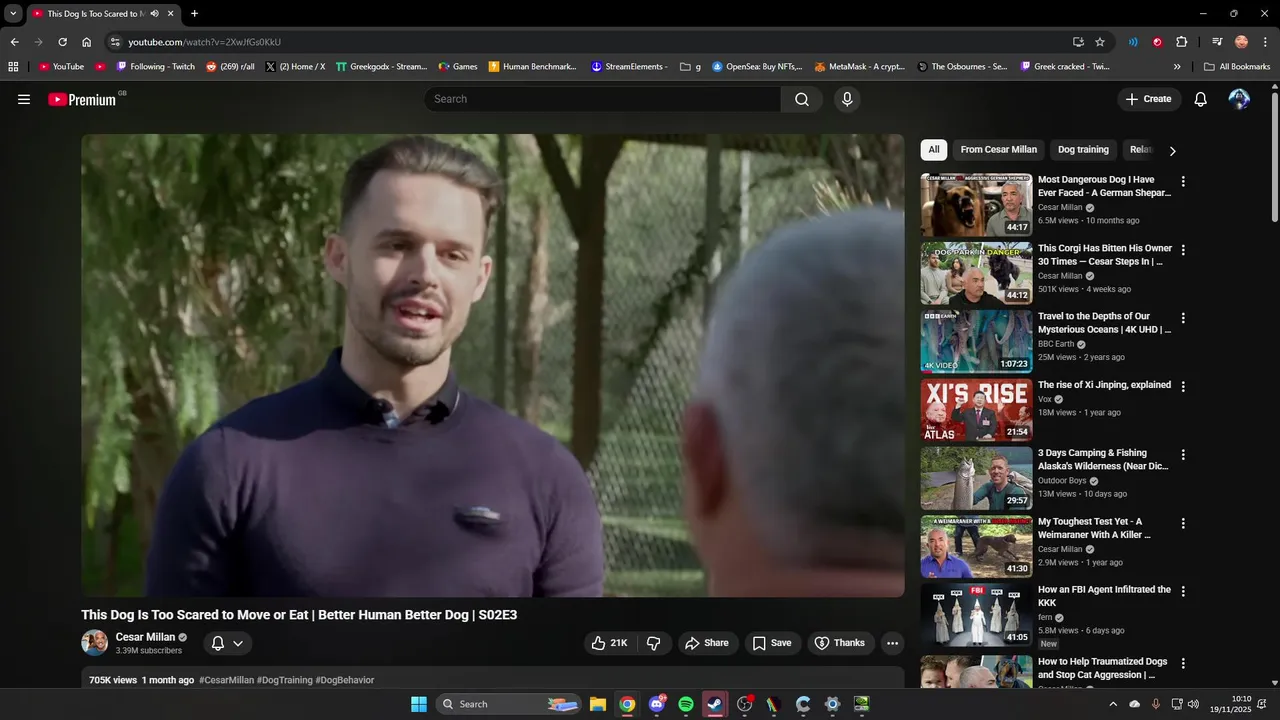1280x720 pixels.
Task: Open options for FBI Agent video
Action: (x=1183, y=591)
